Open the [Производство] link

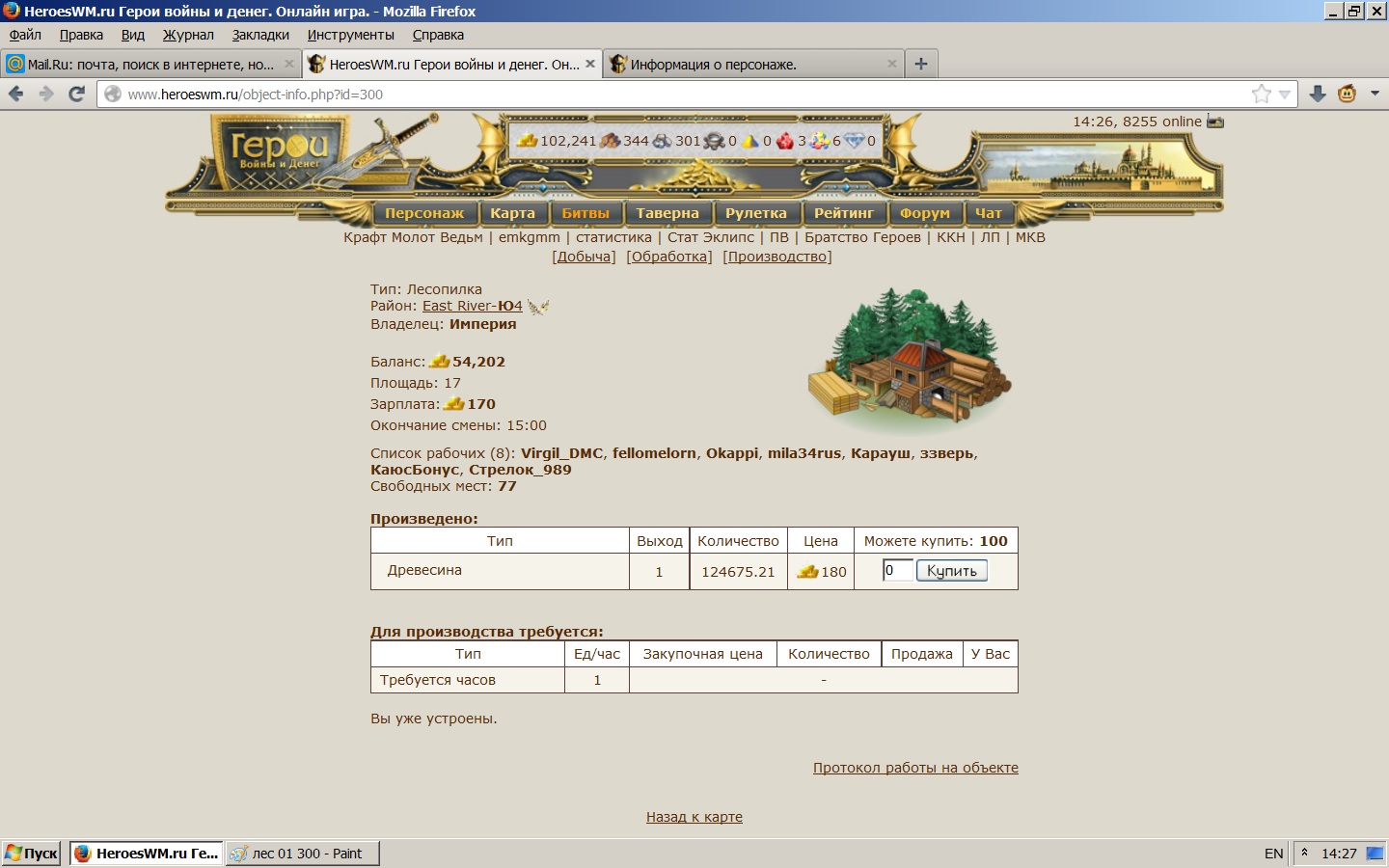coord(777,257)
